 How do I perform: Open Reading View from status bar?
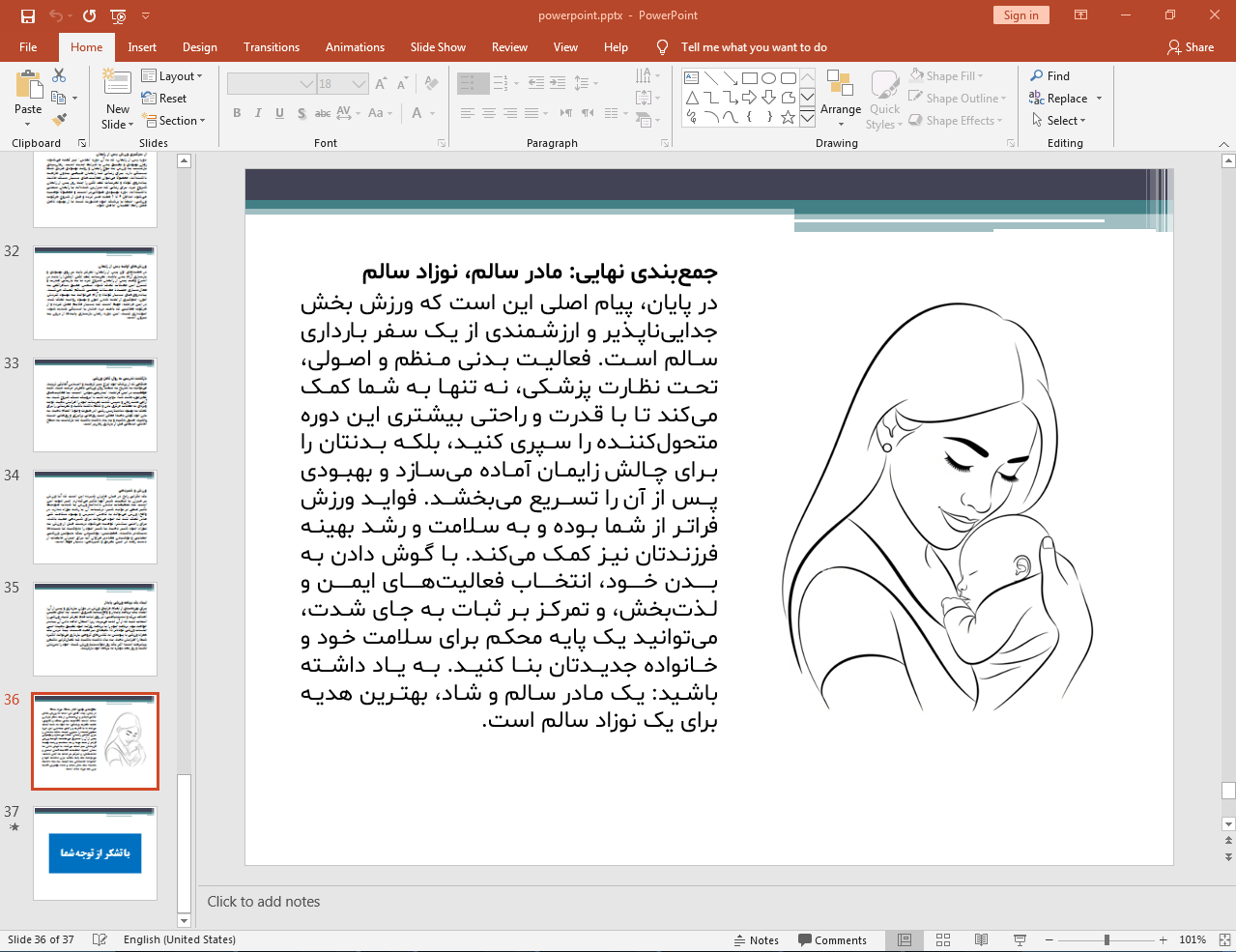pyautogui.click(x=981, y=939)
